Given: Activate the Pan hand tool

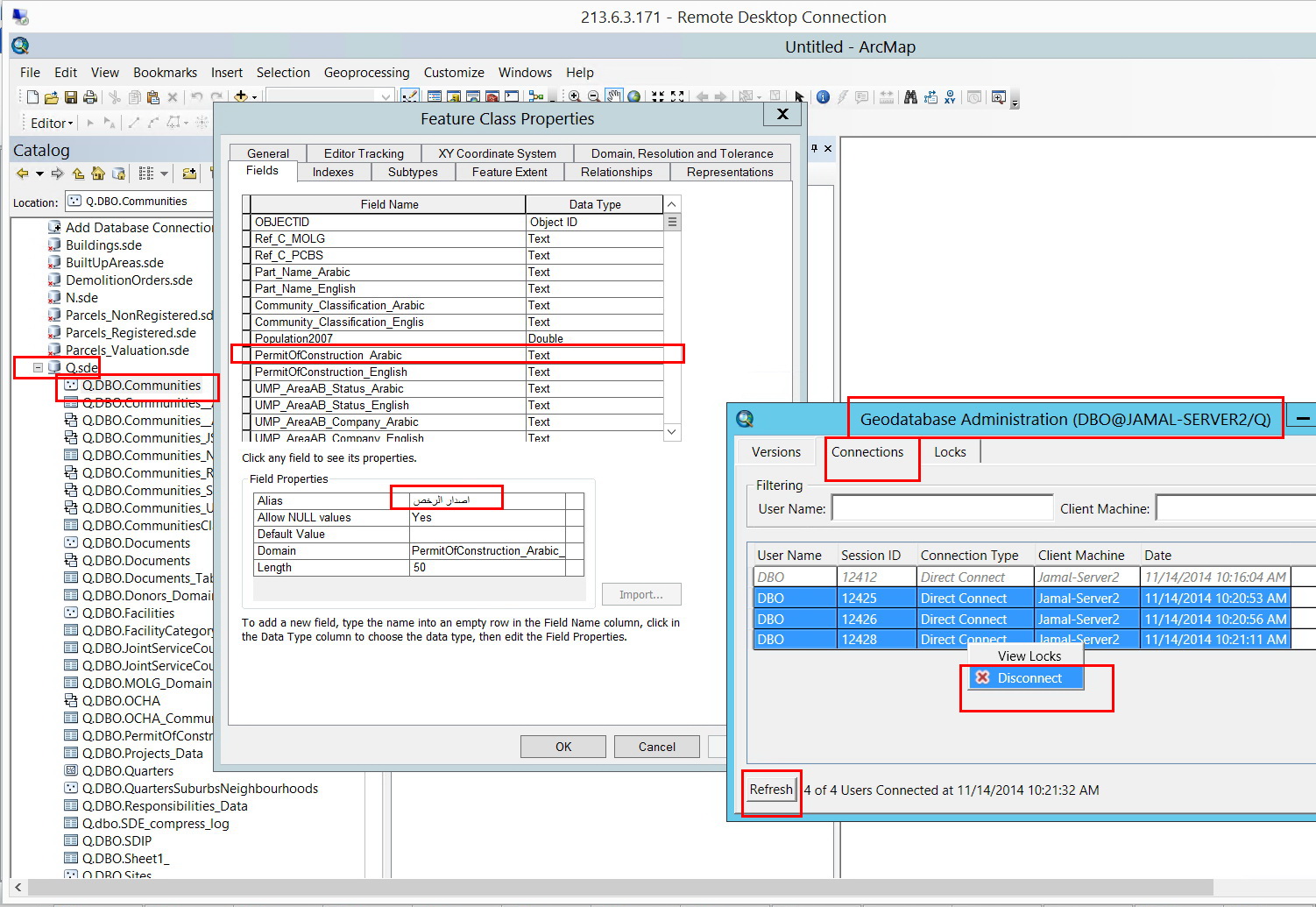Looking at the screenshot, I should coord(614,97).
